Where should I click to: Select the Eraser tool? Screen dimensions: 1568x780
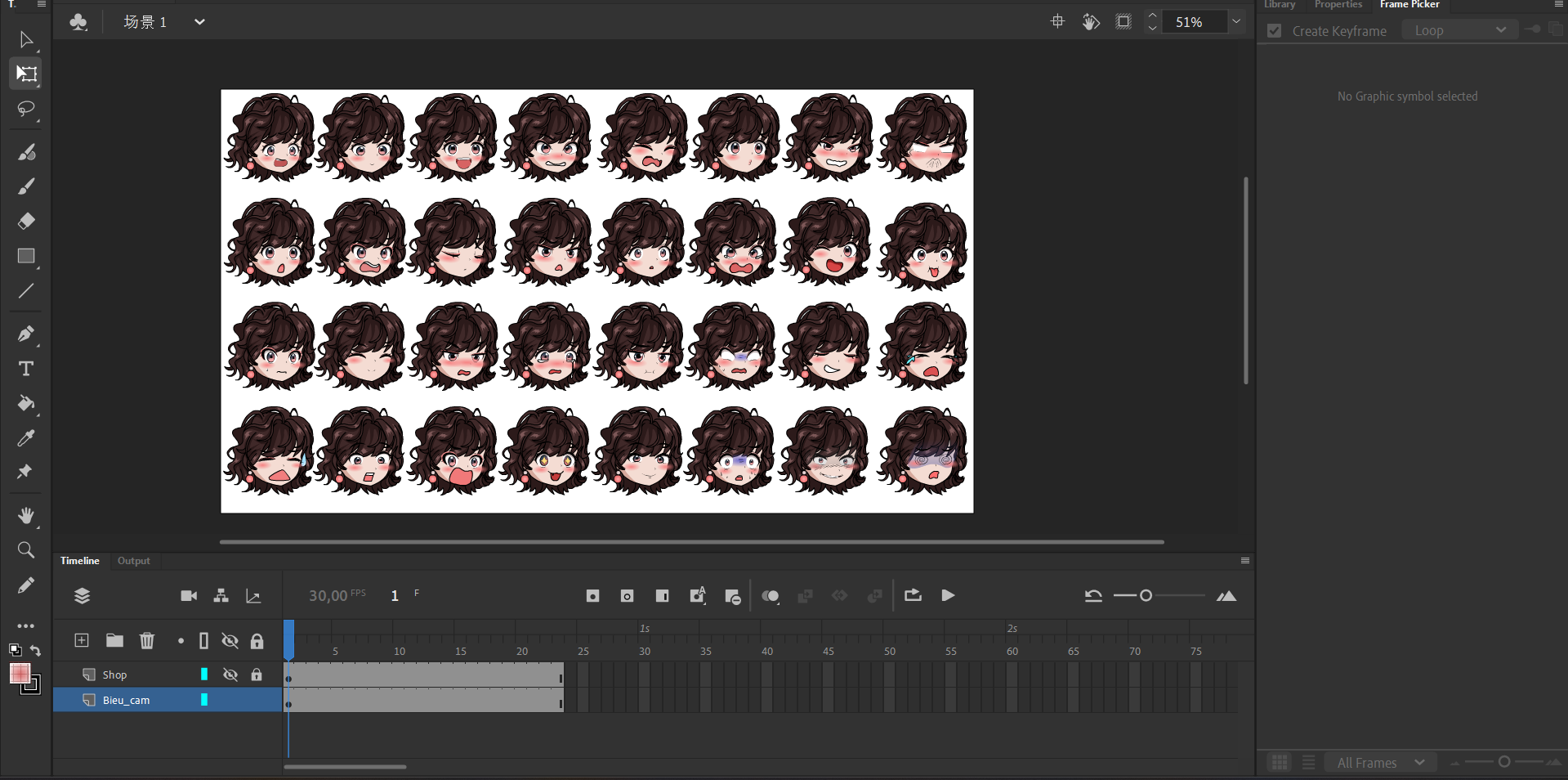click(26, 222)
